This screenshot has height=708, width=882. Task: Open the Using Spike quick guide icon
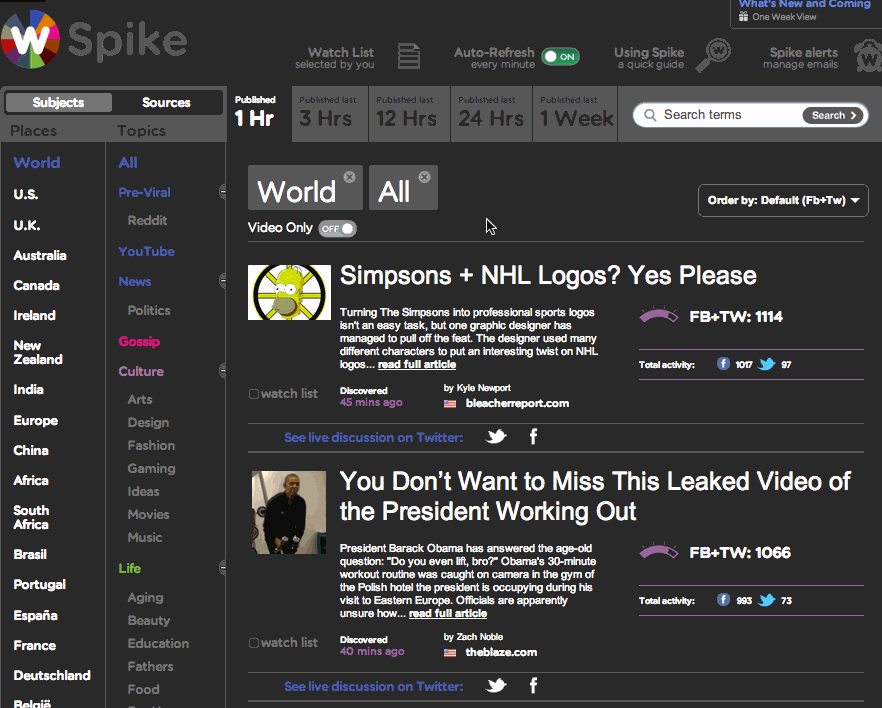tap(712, 57)
